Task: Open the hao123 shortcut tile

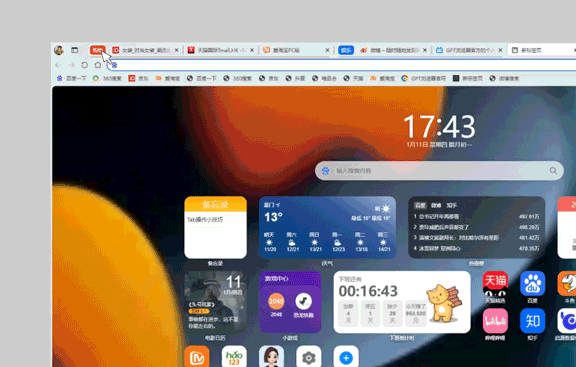Action: 234,357
